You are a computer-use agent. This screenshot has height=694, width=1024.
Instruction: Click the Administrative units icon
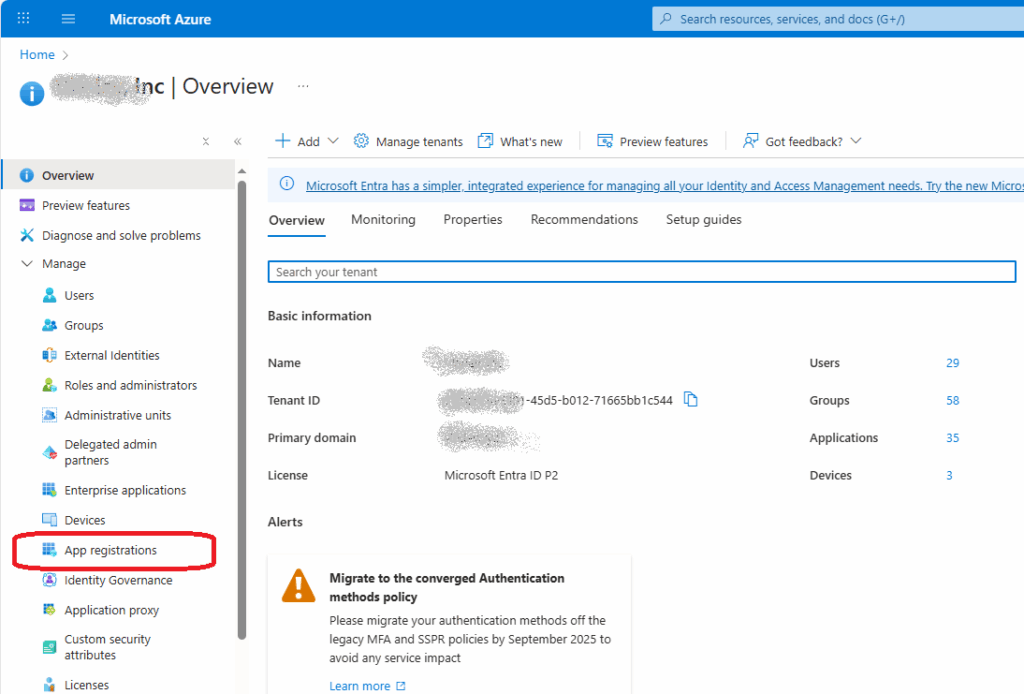(x=49, y=415)
